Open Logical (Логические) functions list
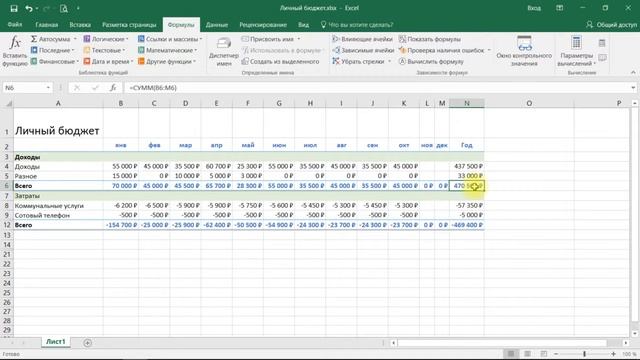Screen dimensions: 640x360 tap(106, 39)
